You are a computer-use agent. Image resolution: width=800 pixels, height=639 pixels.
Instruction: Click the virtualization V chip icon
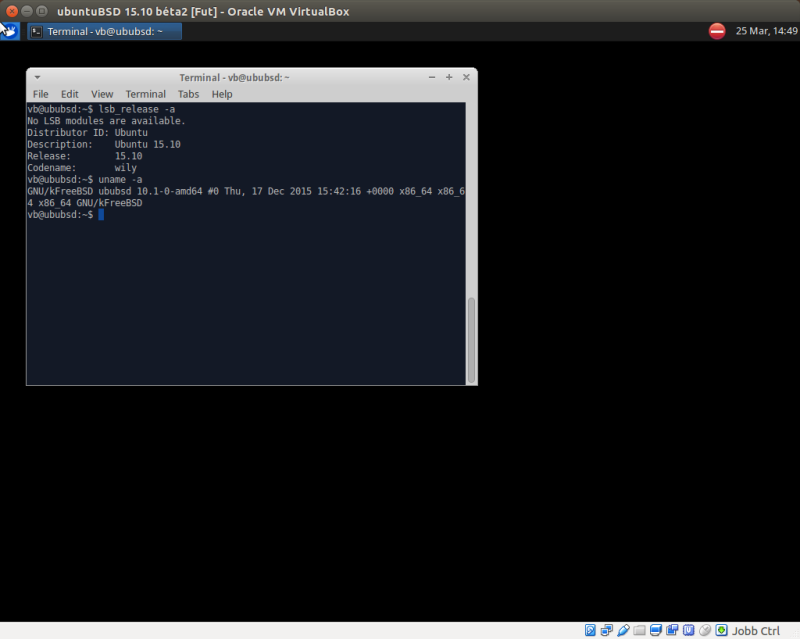[688, 630]
